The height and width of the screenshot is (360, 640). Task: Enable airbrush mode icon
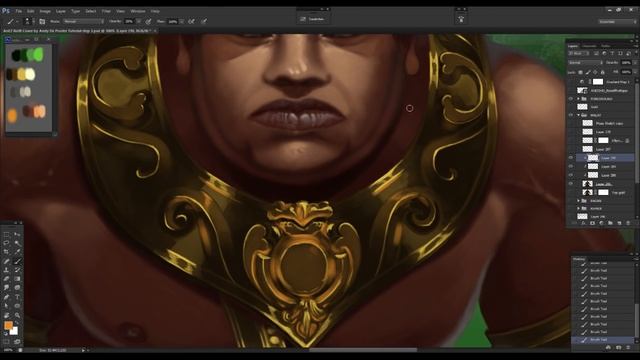pos(191,21)
